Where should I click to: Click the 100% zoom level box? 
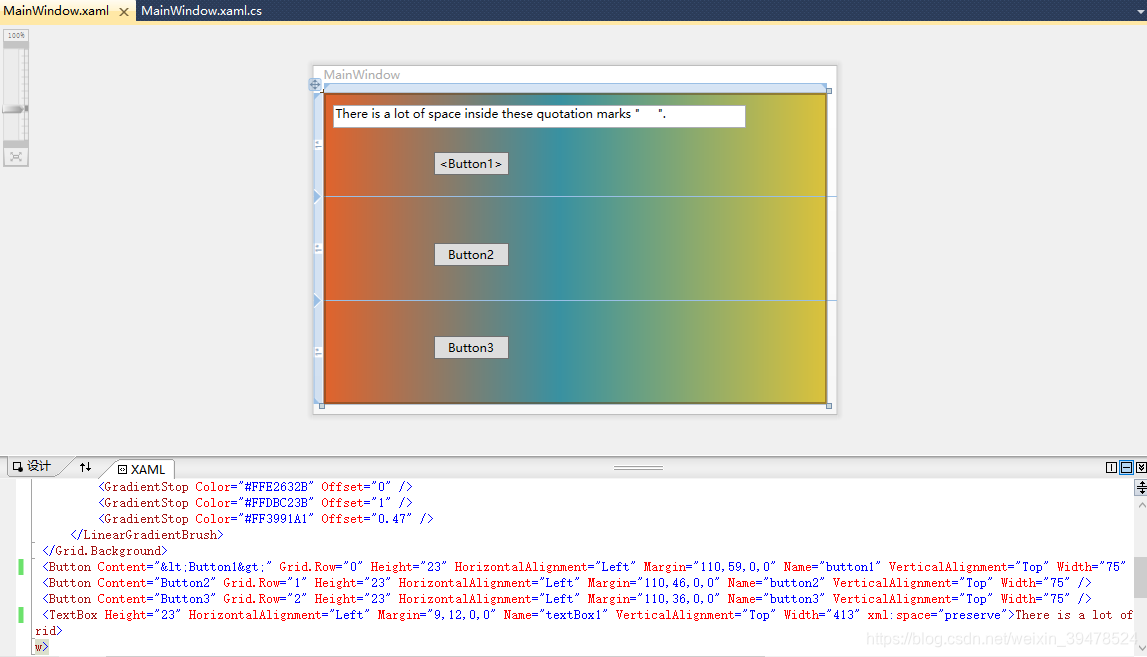pyautogui.click(x=14, y=34)
